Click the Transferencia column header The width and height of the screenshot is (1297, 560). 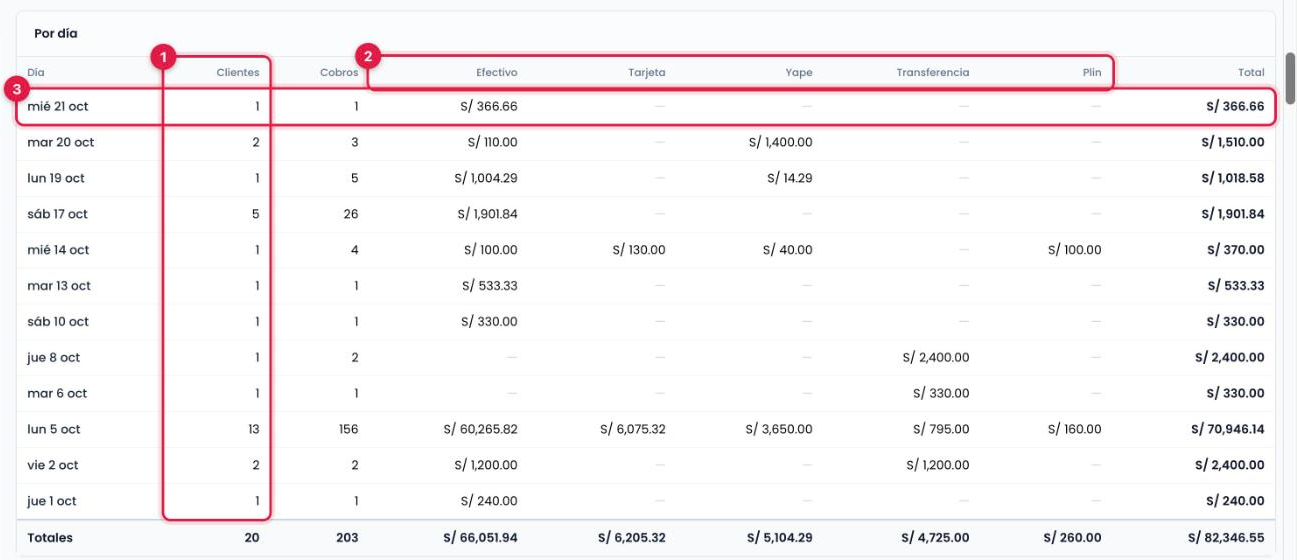click(932, 72)
